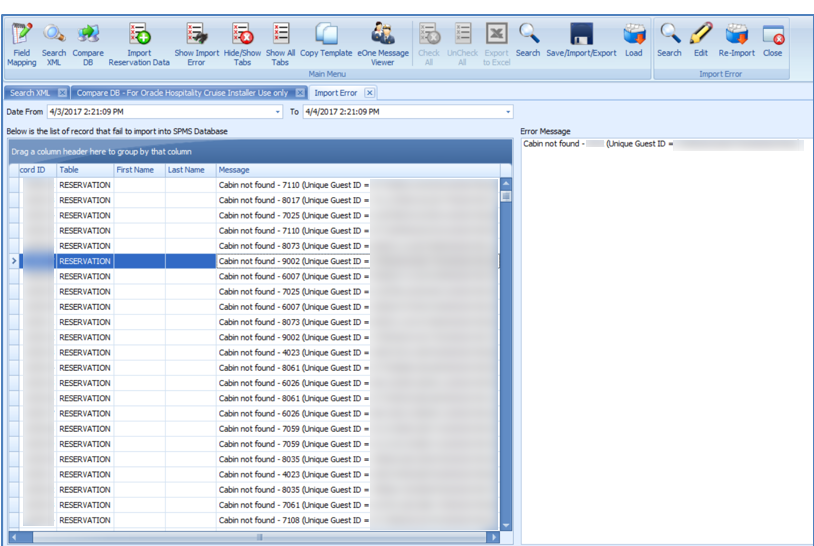The image size is (814, 546).
Task: Select the Import Error tab
Action: click(x=335, y=93)
